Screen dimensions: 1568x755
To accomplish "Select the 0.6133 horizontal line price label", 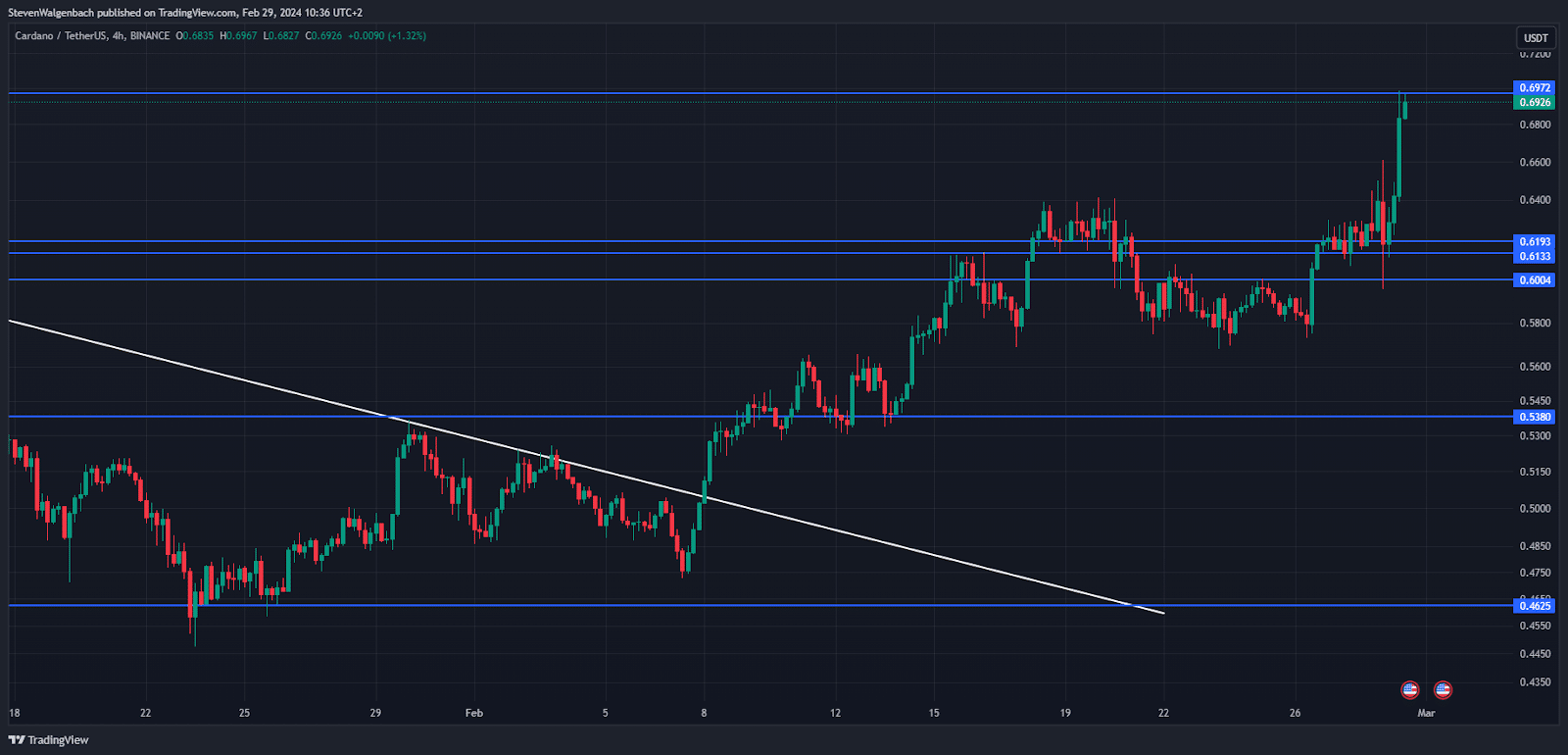I will [x=1535, y=256].
